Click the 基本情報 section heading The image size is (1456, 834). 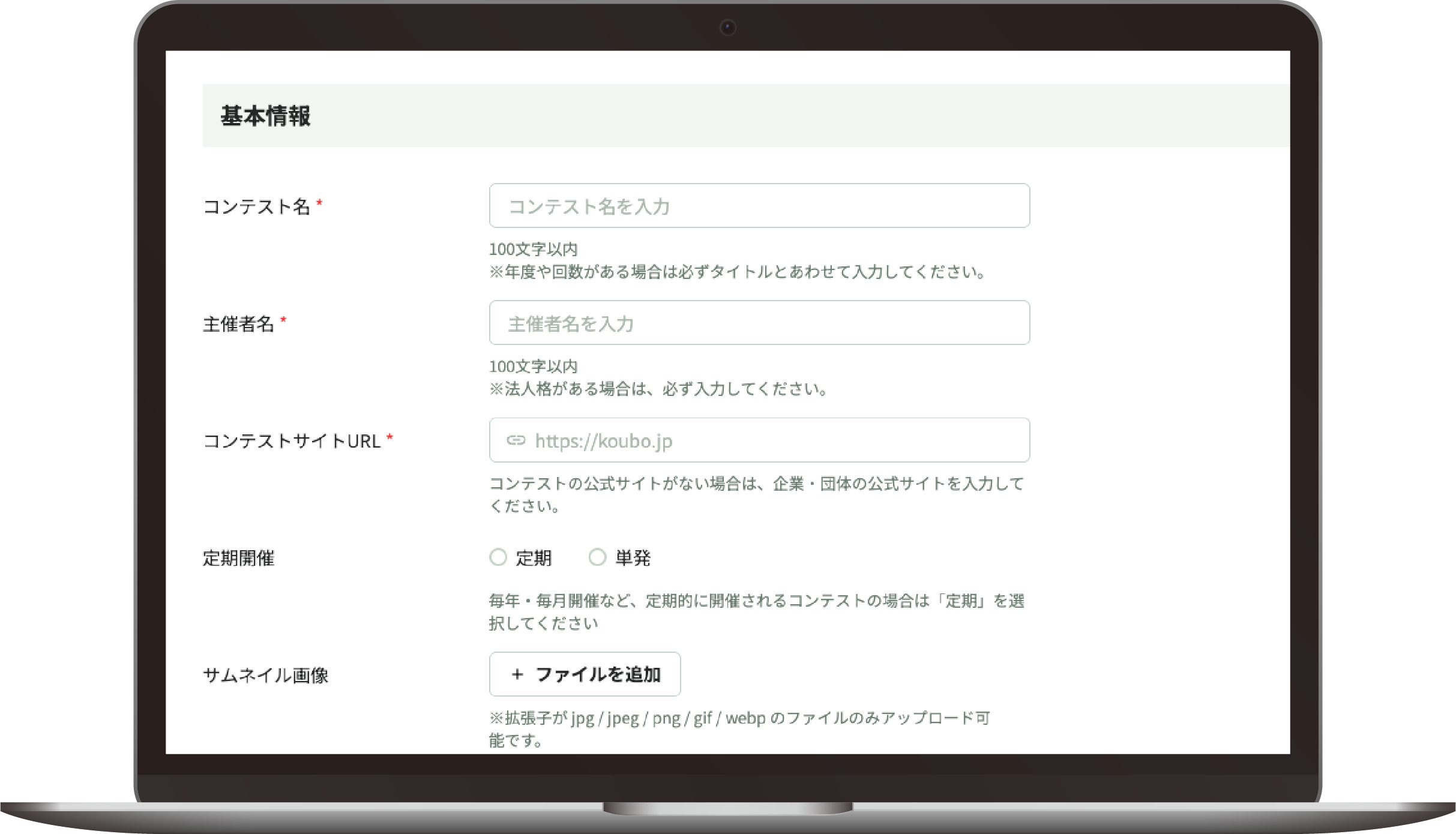tap(265, 116)
